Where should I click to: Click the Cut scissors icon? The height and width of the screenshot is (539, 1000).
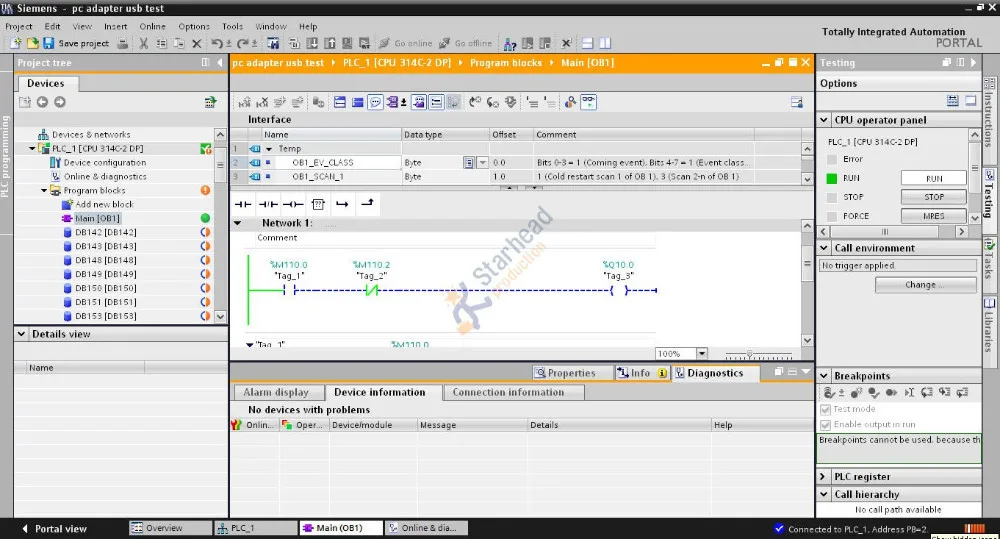pyautogui.click(x=143, y=43)
